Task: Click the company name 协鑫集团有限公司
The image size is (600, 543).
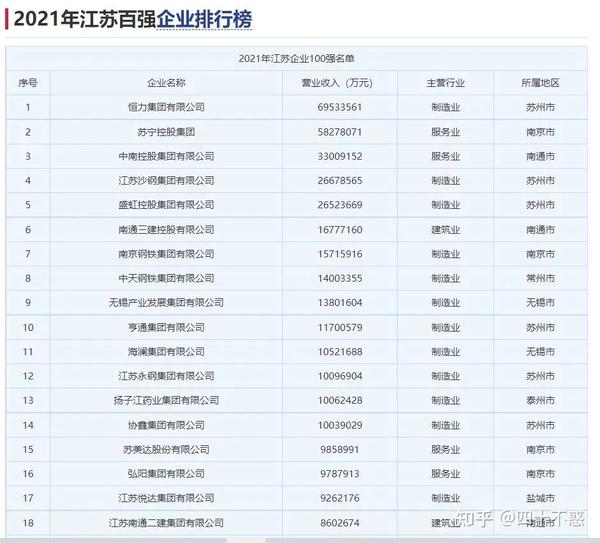Action: (166, 425)
